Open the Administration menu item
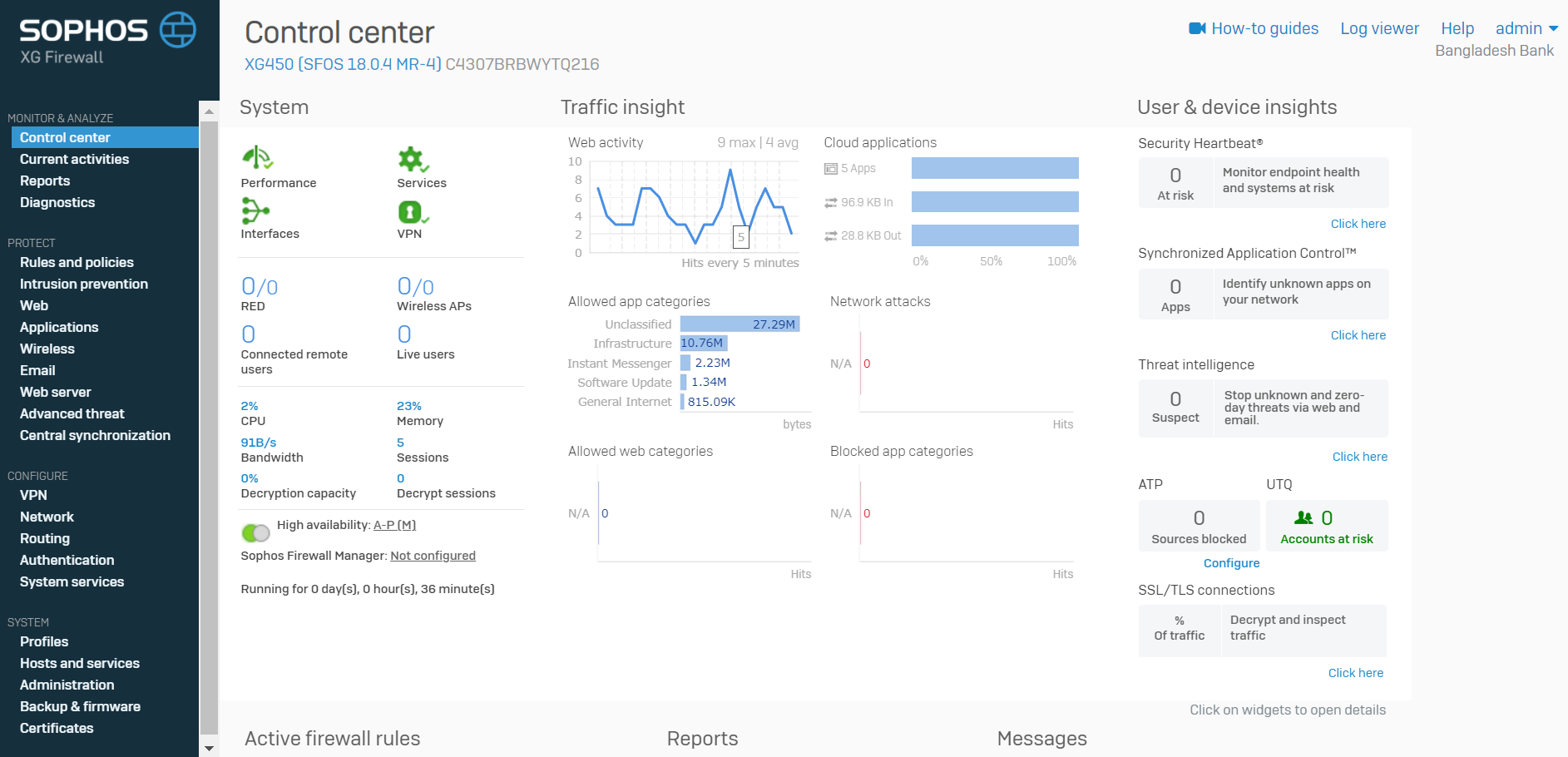Image resolution: width=1568 pixels, height=757 pixels. tap(67, 685)
